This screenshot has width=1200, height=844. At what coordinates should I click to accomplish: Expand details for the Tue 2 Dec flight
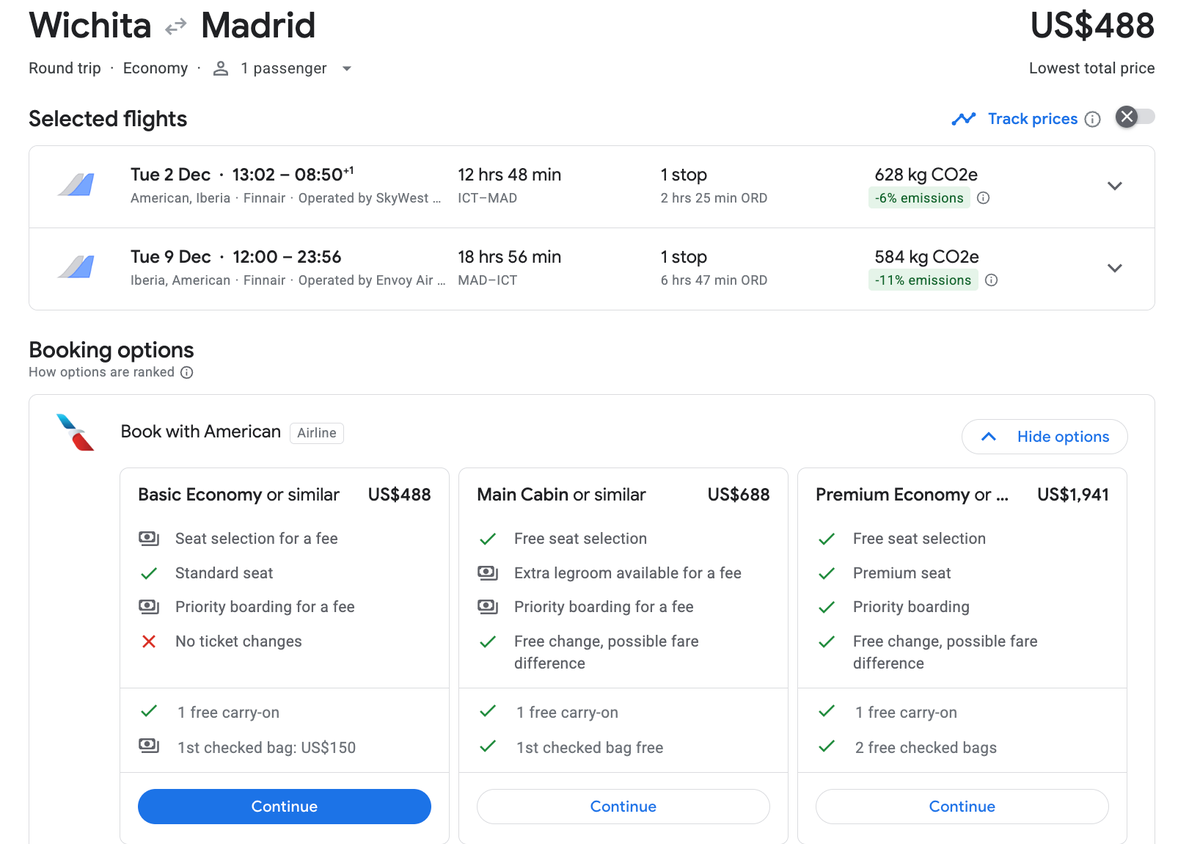click(1114, 186)
